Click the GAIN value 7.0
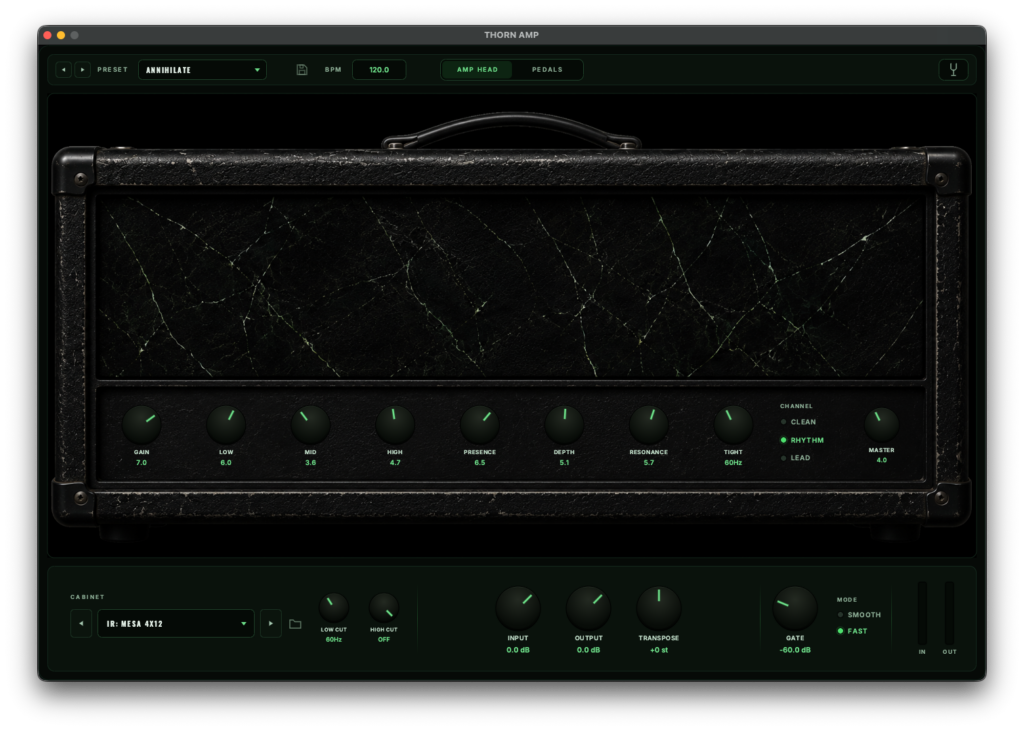This screenshot has height=731, width=1024. (x=142, y=463)
